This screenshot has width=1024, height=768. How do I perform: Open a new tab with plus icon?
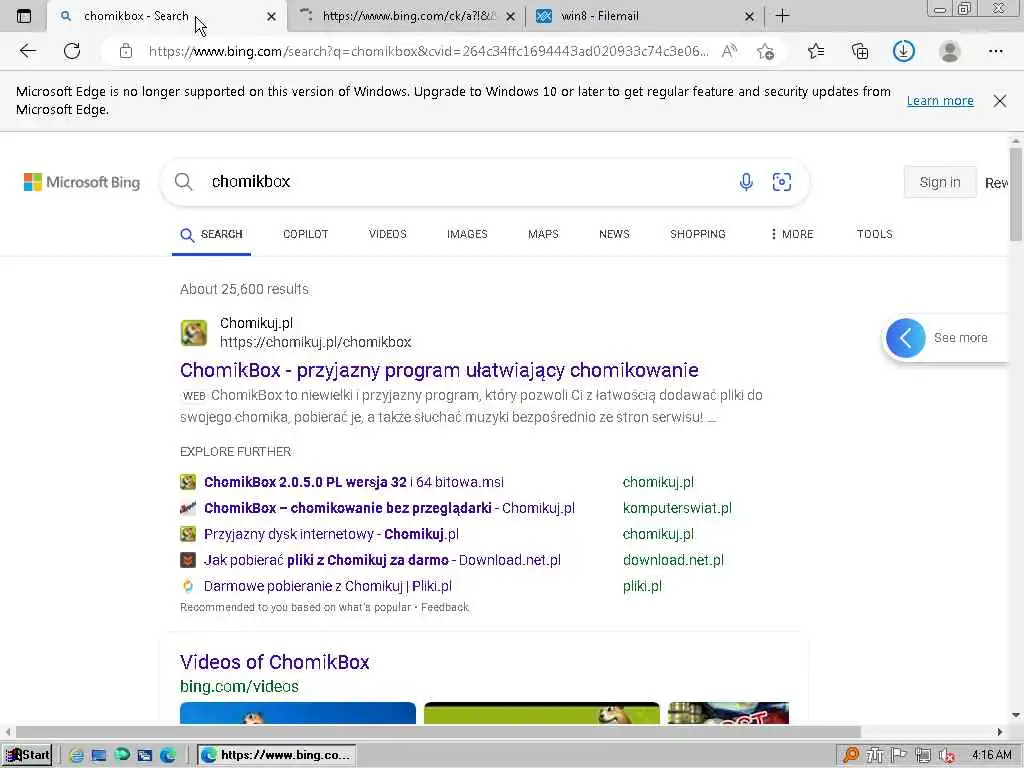782,16
